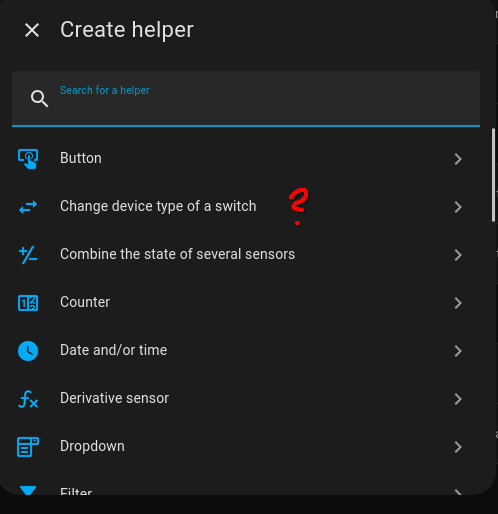Click the fx Derivative sensor icon
The image size is (498, 514).
28,399
